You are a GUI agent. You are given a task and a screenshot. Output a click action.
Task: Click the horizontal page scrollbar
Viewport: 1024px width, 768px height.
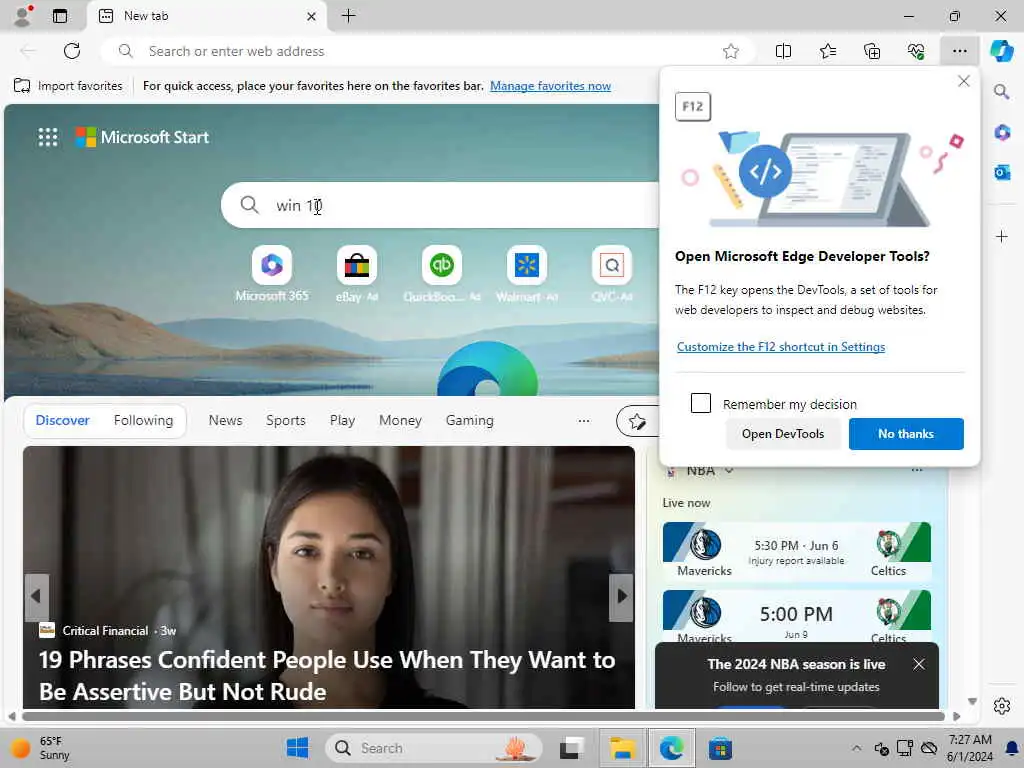pos(483,716)
